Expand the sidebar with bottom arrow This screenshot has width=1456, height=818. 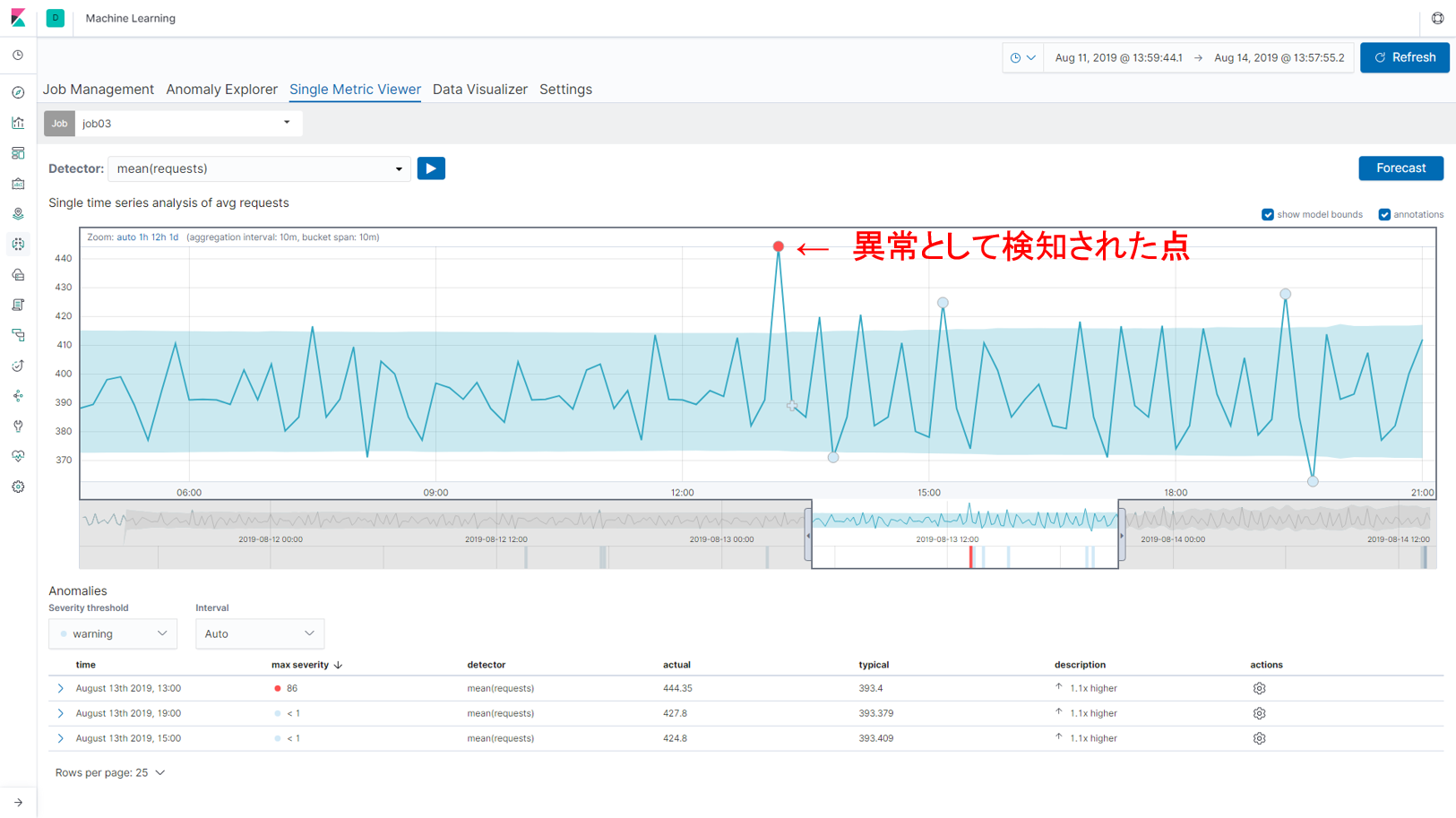(18, 803)
